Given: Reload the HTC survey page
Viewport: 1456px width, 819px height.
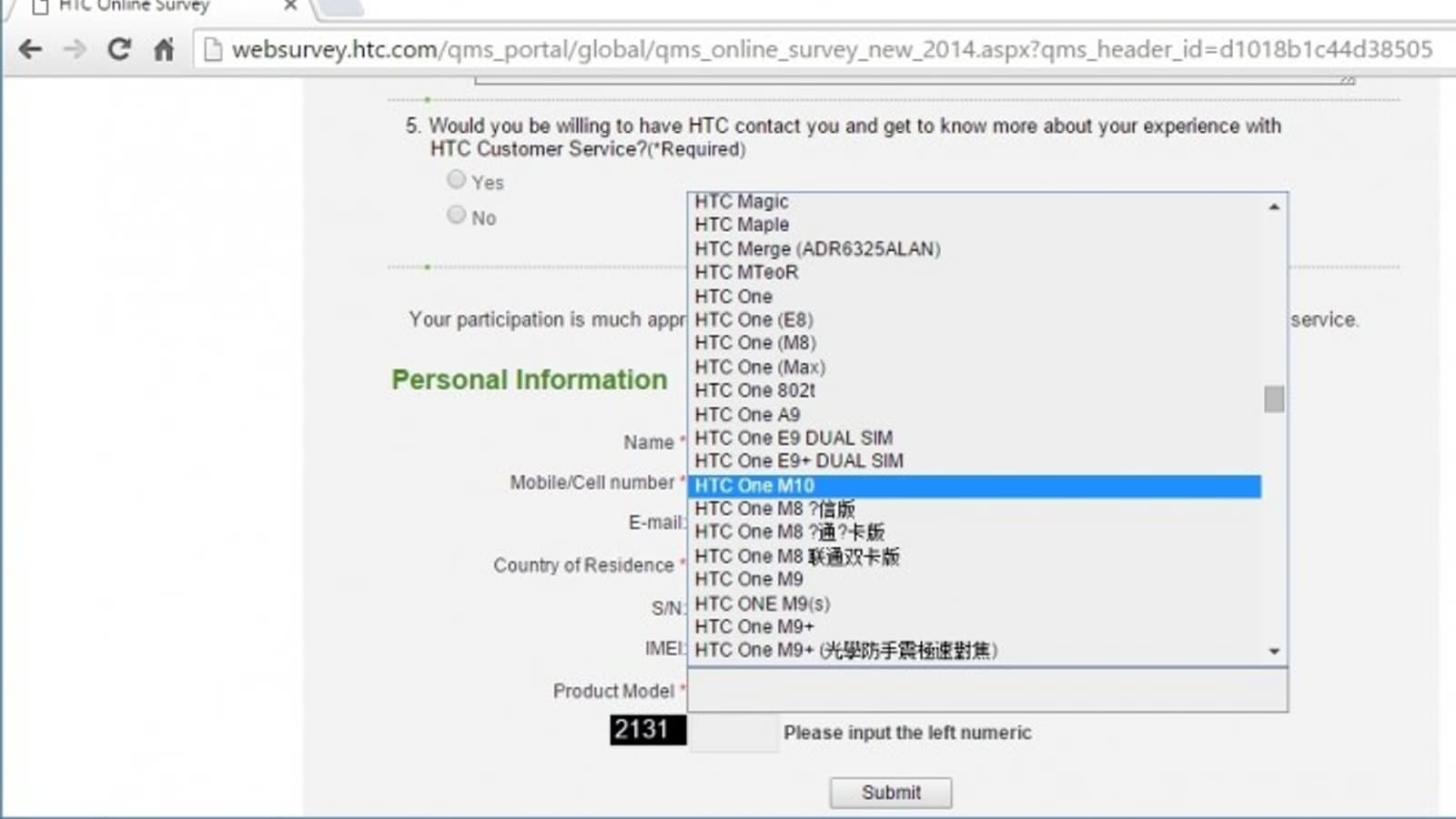Looking at the screenshot, I should tap(119, 49).
